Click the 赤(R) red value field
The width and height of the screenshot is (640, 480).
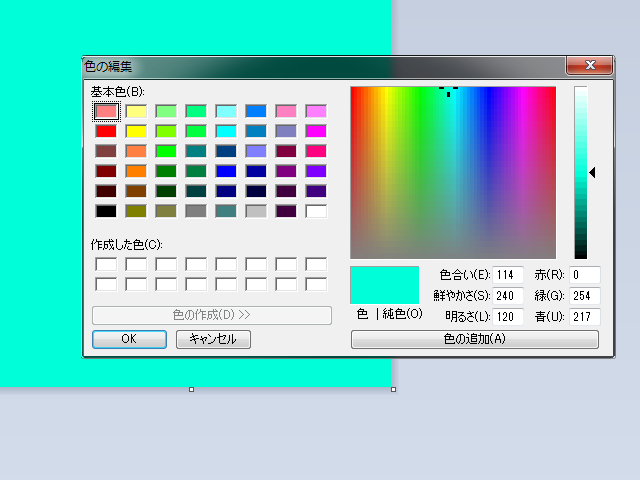coord(585,275)
